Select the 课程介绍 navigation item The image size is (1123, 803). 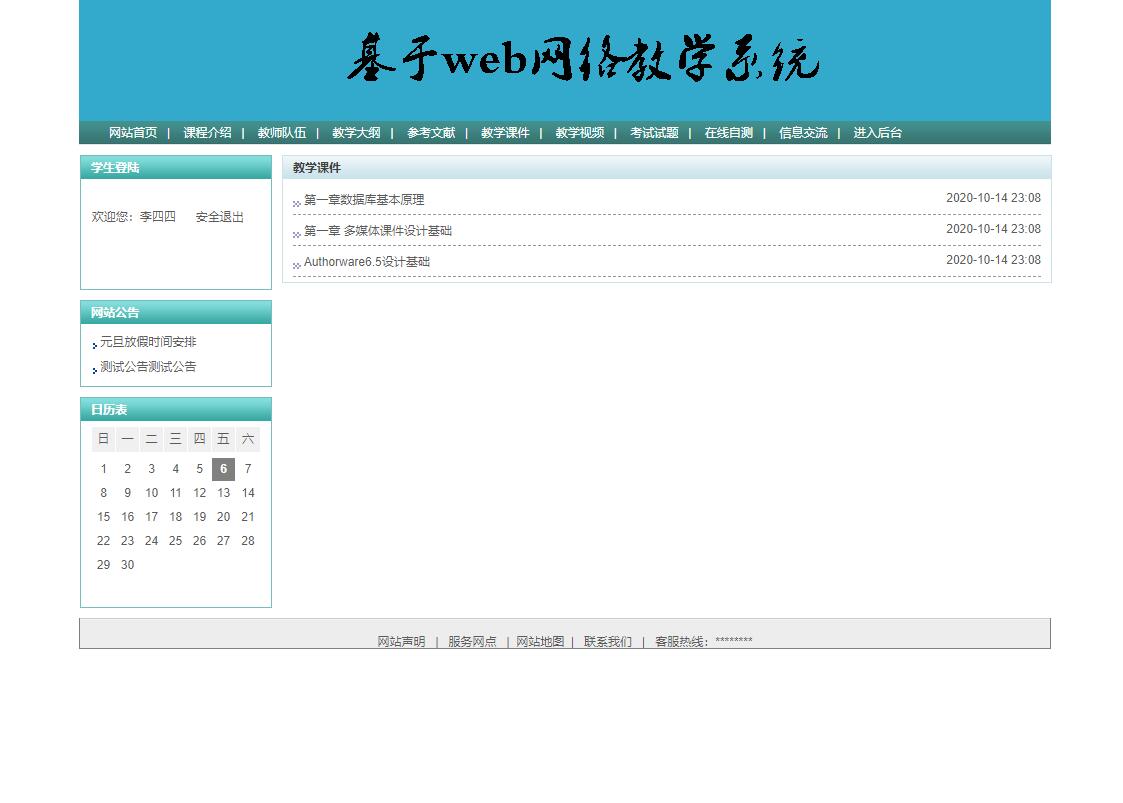point(206,131)
